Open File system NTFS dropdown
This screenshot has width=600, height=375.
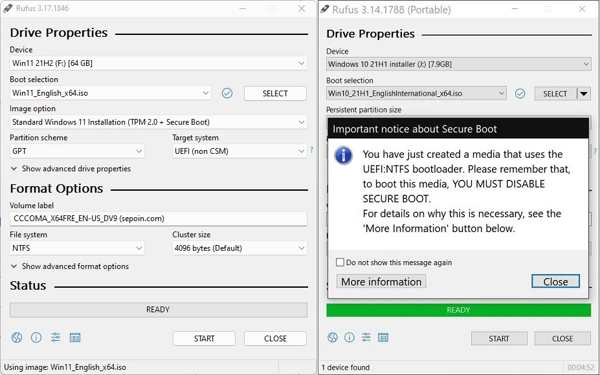tap(77, 248)
